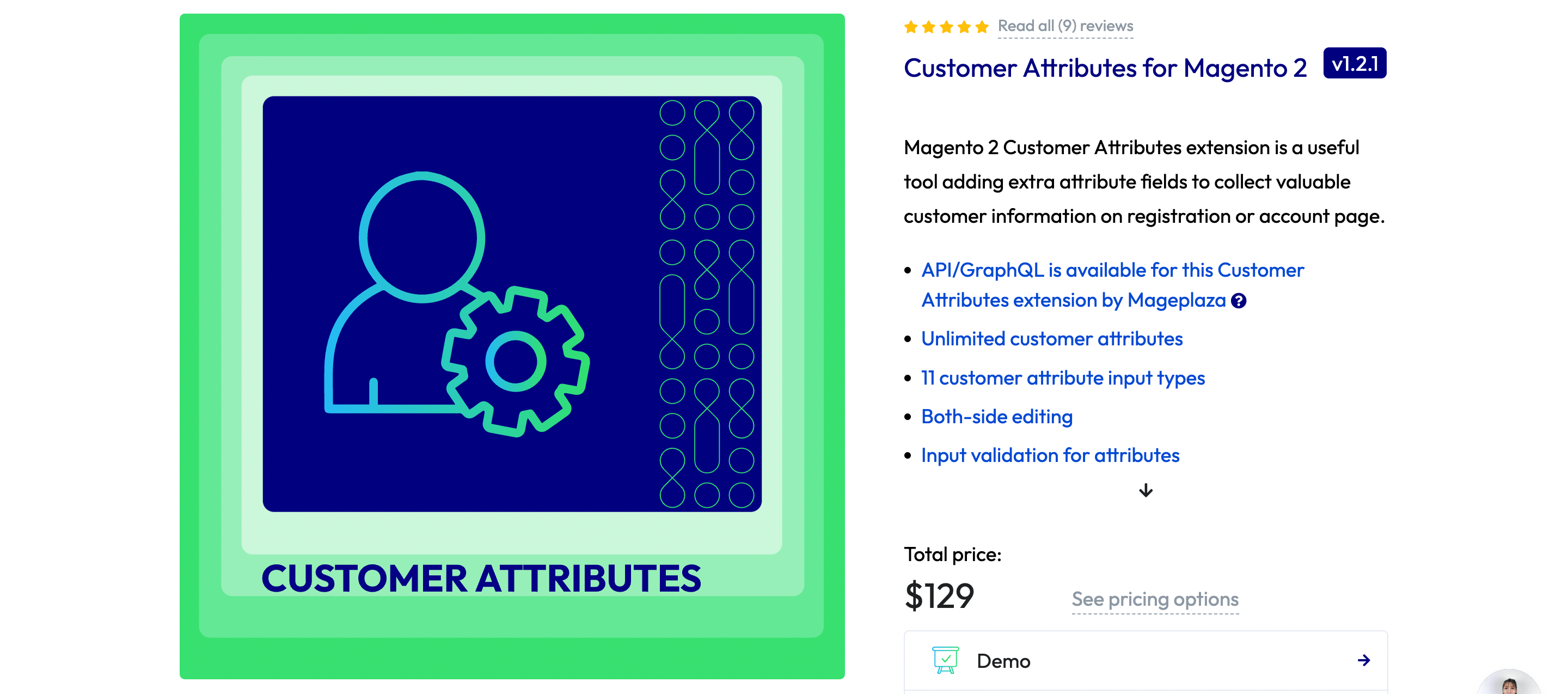The width and height of the screenshot is (1568, 694).
Task: Select Input validation for attributes link
Action: tap(1050, 454)
